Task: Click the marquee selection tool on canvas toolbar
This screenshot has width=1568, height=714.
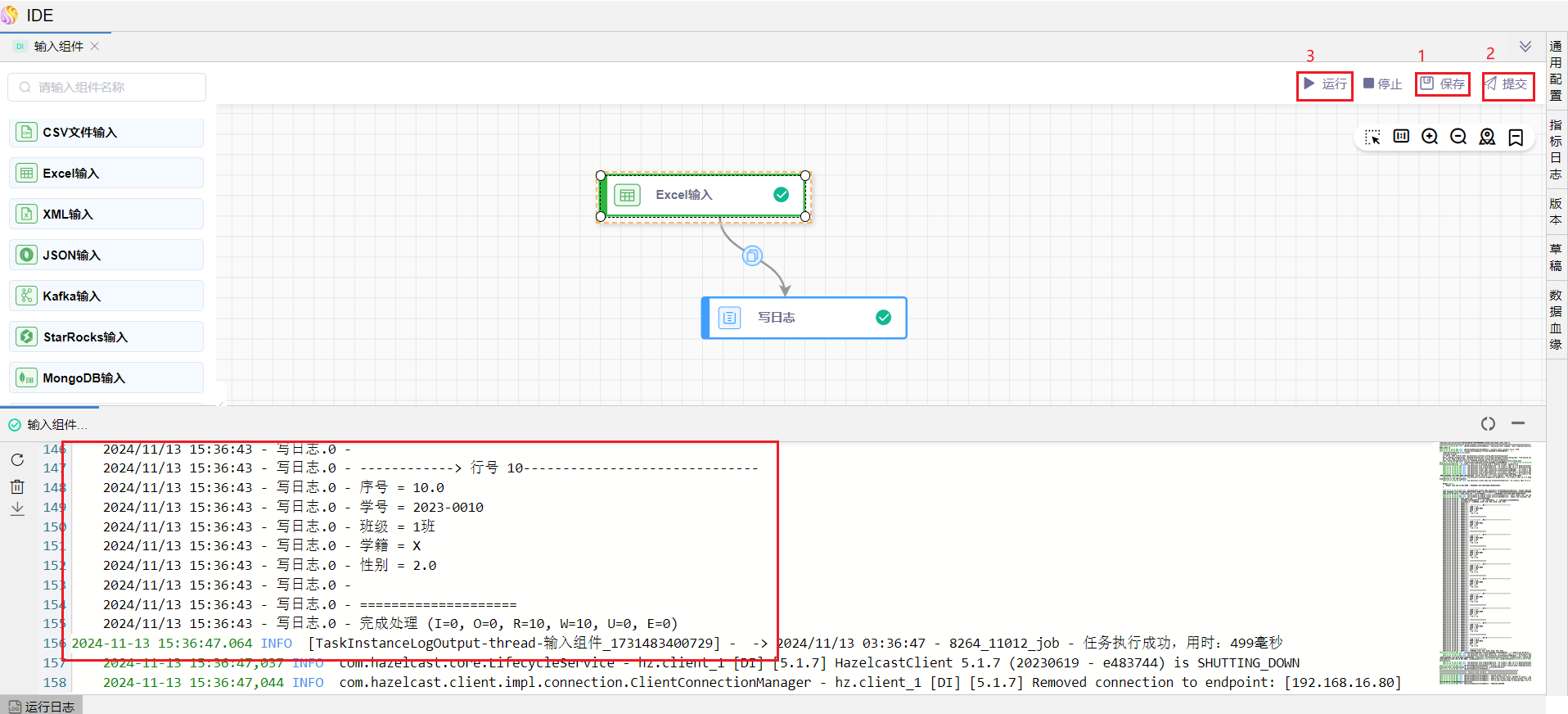Action: 1372,137
